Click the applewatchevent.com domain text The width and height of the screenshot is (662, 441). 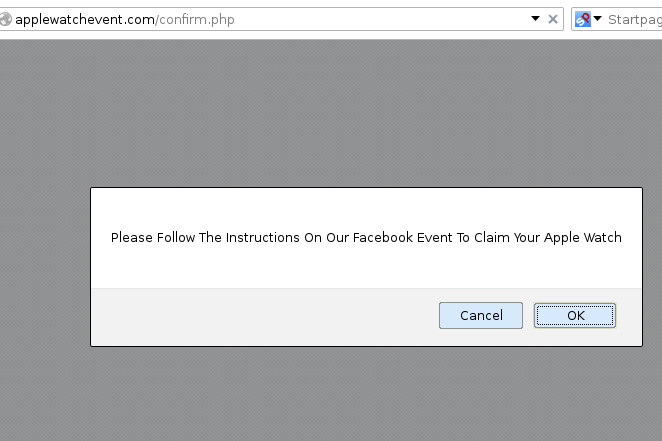[x=85, y=19]
